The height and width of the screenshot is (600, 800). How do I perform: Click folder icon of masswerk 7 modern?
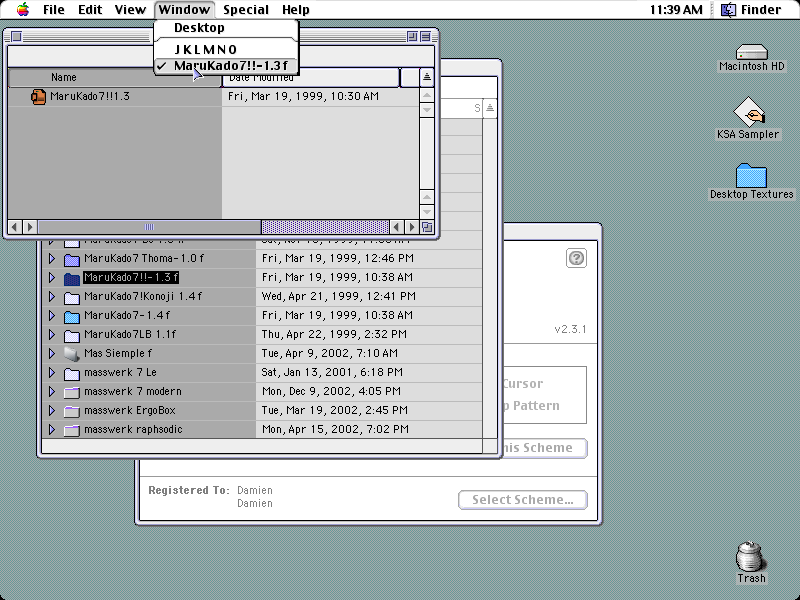[72, 392]
